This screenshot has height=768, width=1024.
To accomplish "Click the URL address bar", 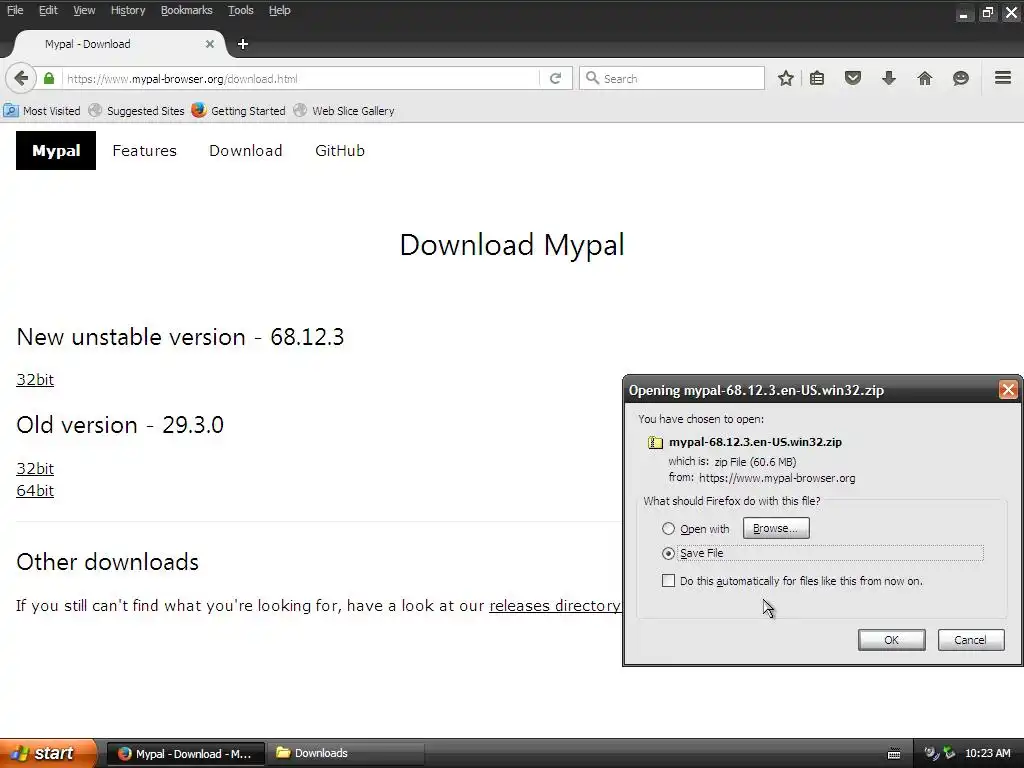I will (300, 78).
